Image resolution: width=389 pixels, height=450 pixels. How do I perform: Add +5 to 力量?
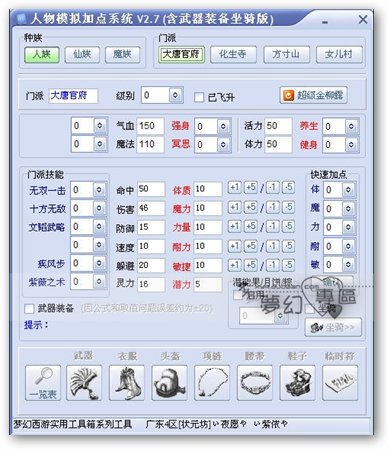pos(250,226)
